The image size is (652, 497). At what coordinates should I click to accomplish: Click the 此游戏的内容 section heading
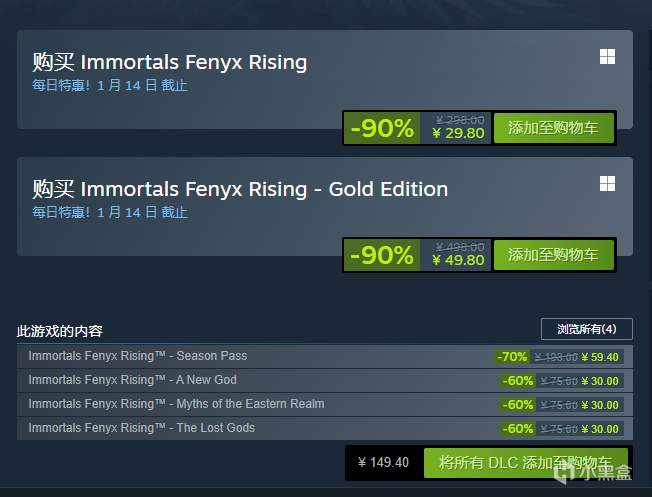point(60,331)
